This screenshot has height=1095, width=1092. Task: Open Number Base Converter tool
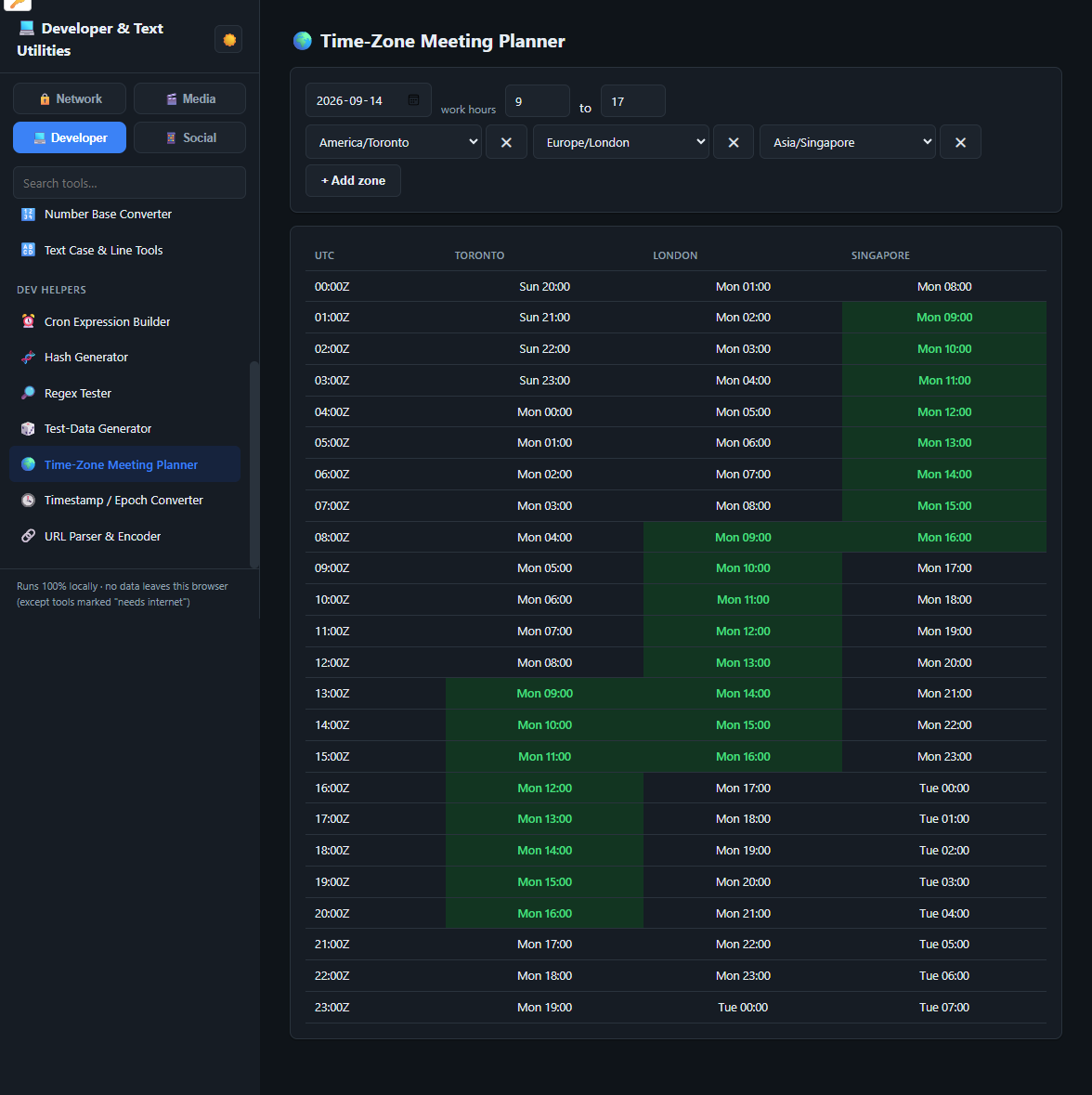(x=125, y=215)
